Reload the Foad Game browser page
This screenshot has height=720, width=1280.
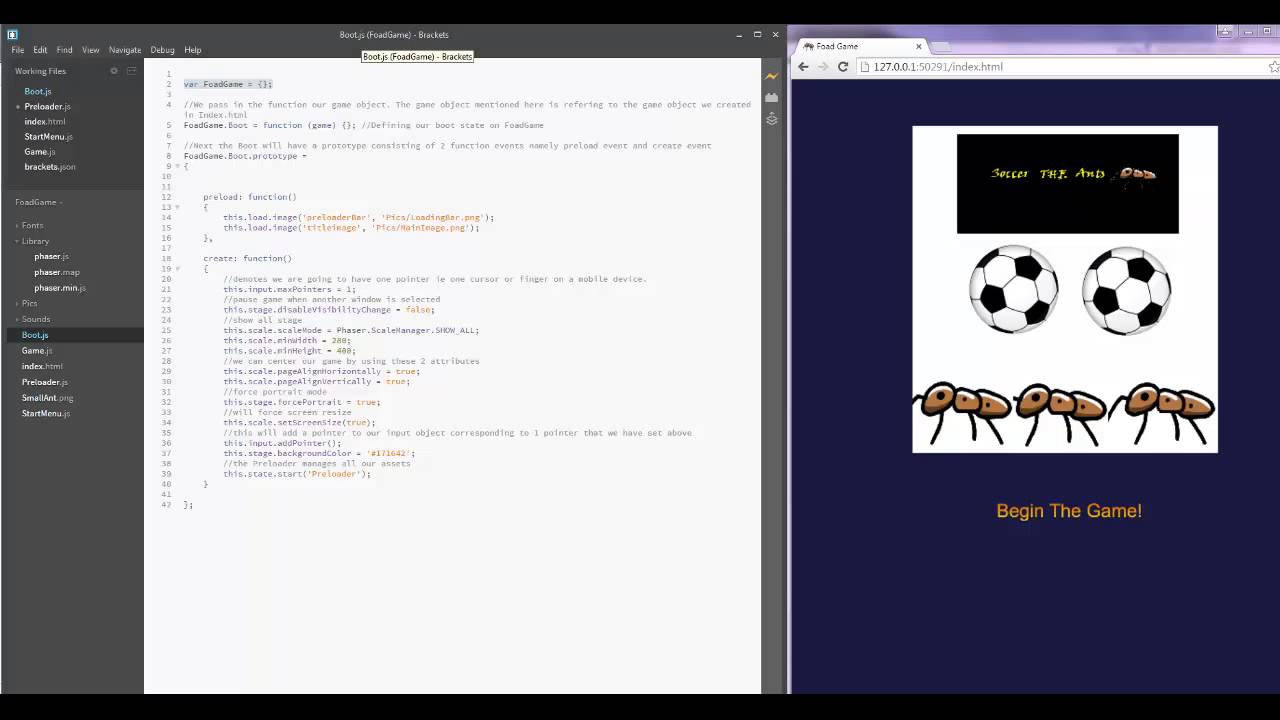843,67
